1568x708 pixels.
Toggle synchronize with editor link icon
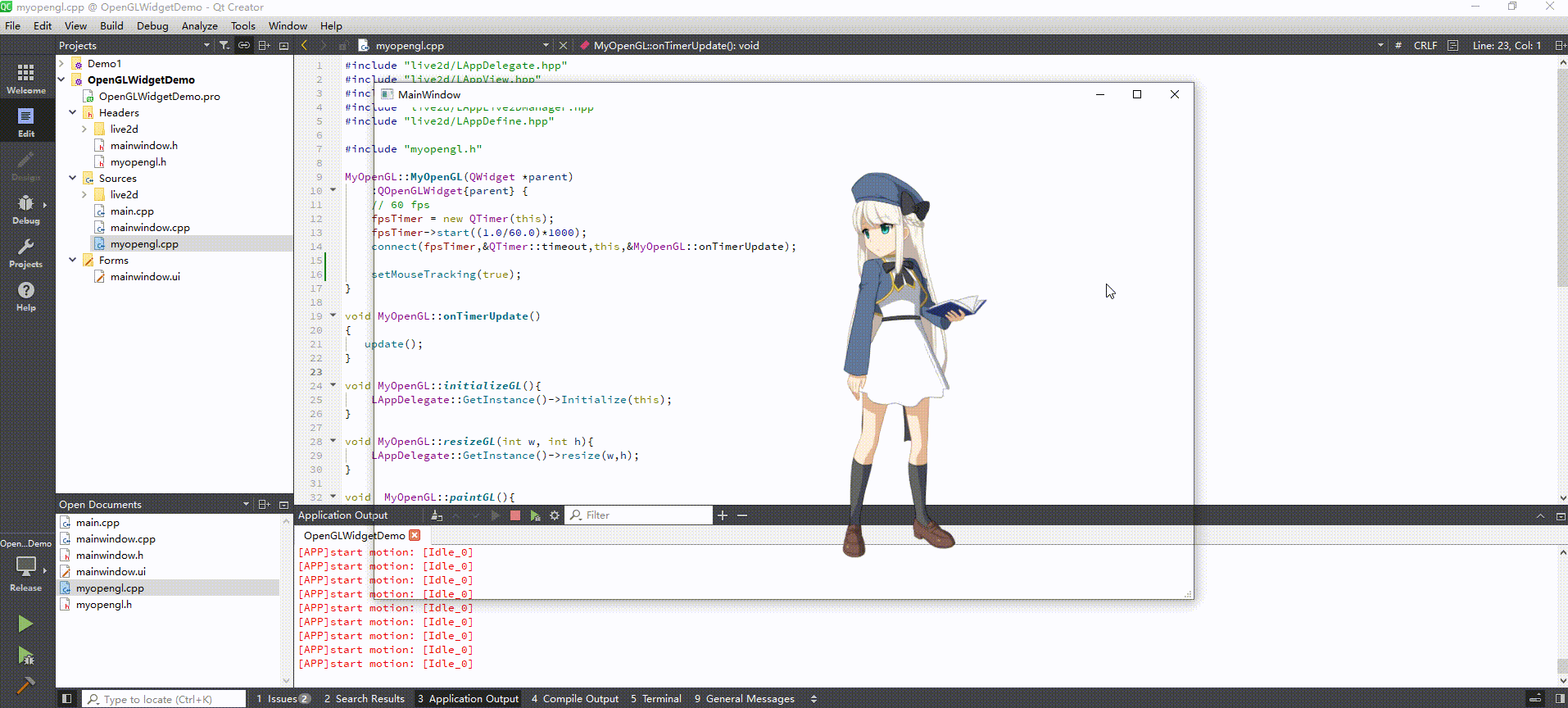(x=244, y=46)
